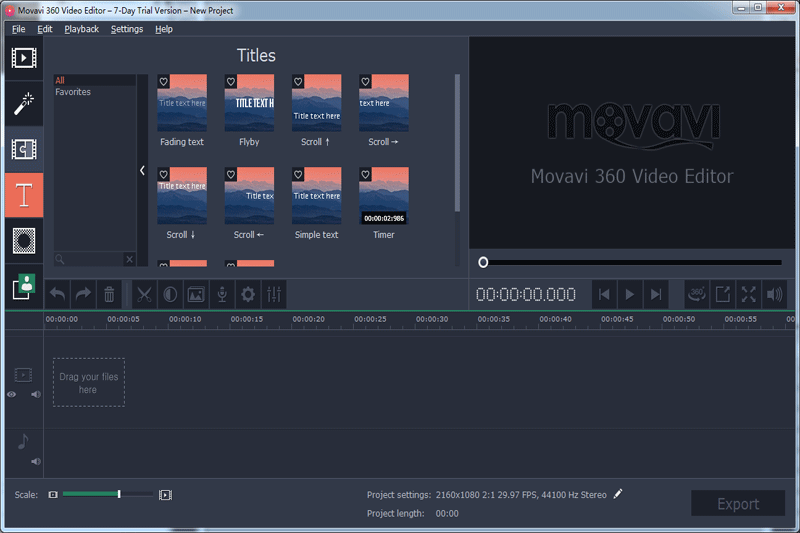The height and width of the screenshot is (533, 800).
Task: Open the Help menu
Action: [x=164, y=29]
